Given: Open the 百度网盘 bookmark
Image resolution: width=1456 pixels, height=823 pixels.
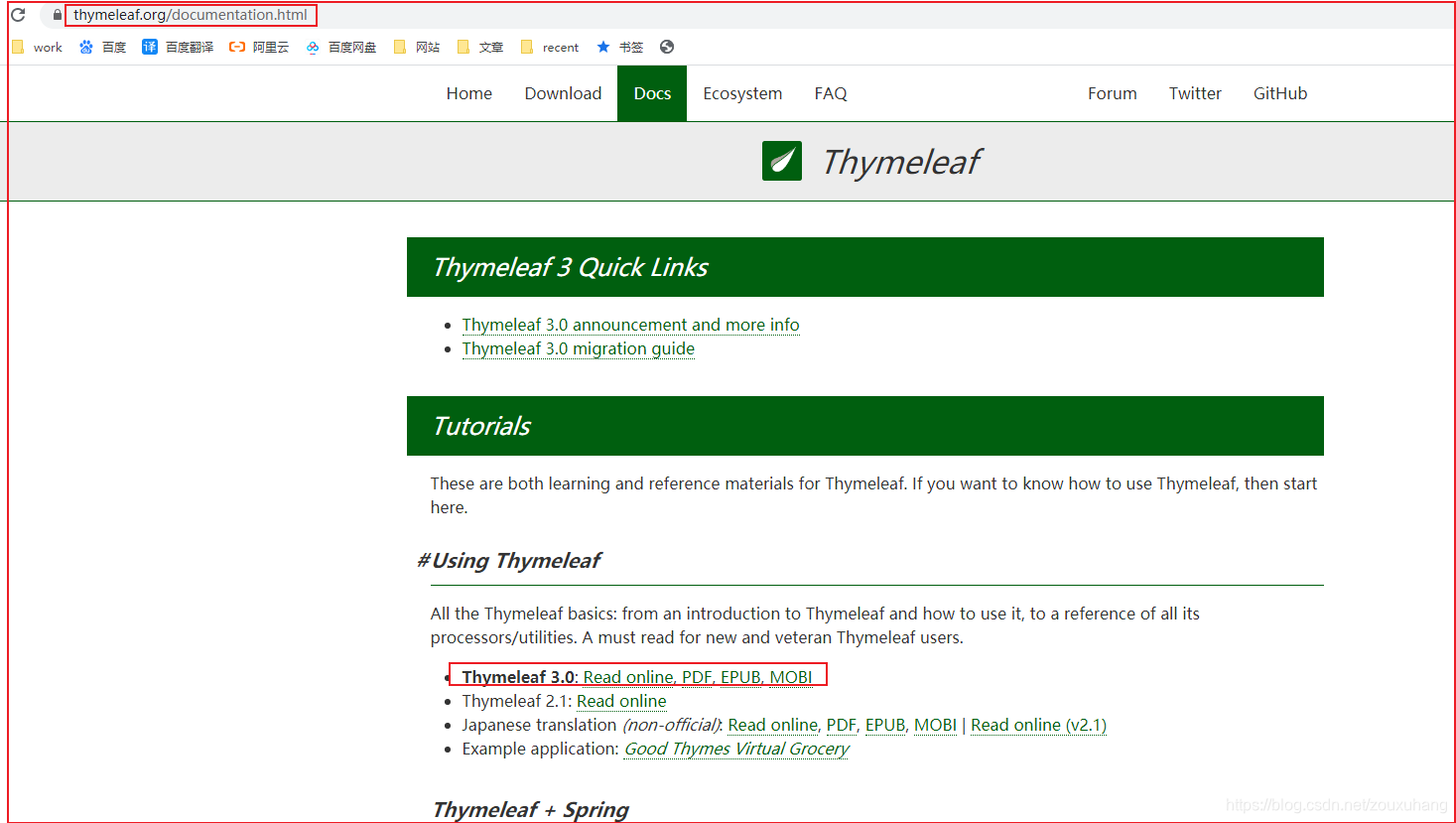Looking at the screenshot, I should [340, 47].
